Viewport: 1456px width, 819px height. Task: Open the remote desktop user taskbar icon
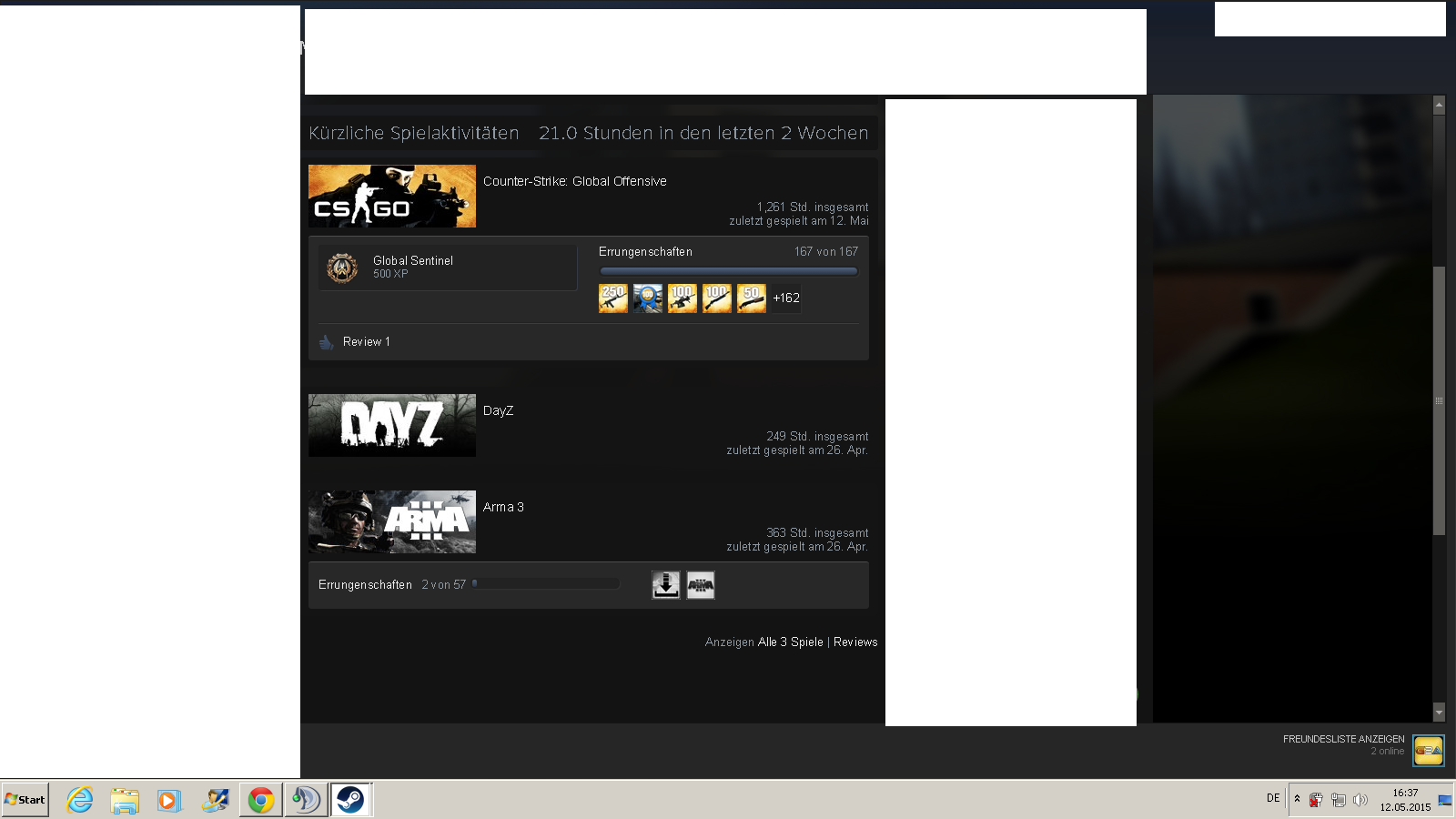click(x=215, y=800)
